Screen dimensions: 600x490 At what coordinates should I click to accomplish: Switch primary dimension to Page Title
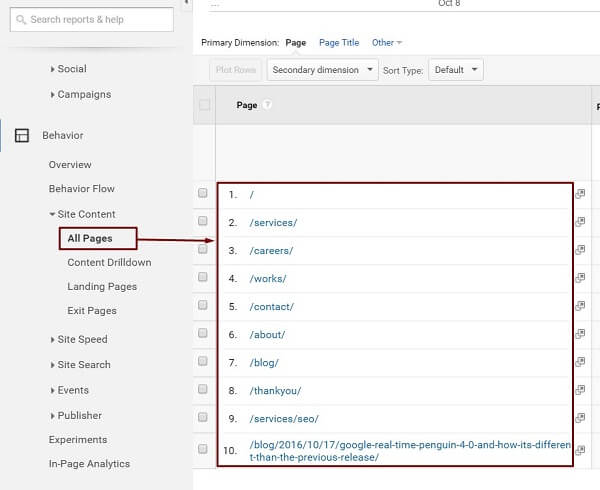[339, 42]
